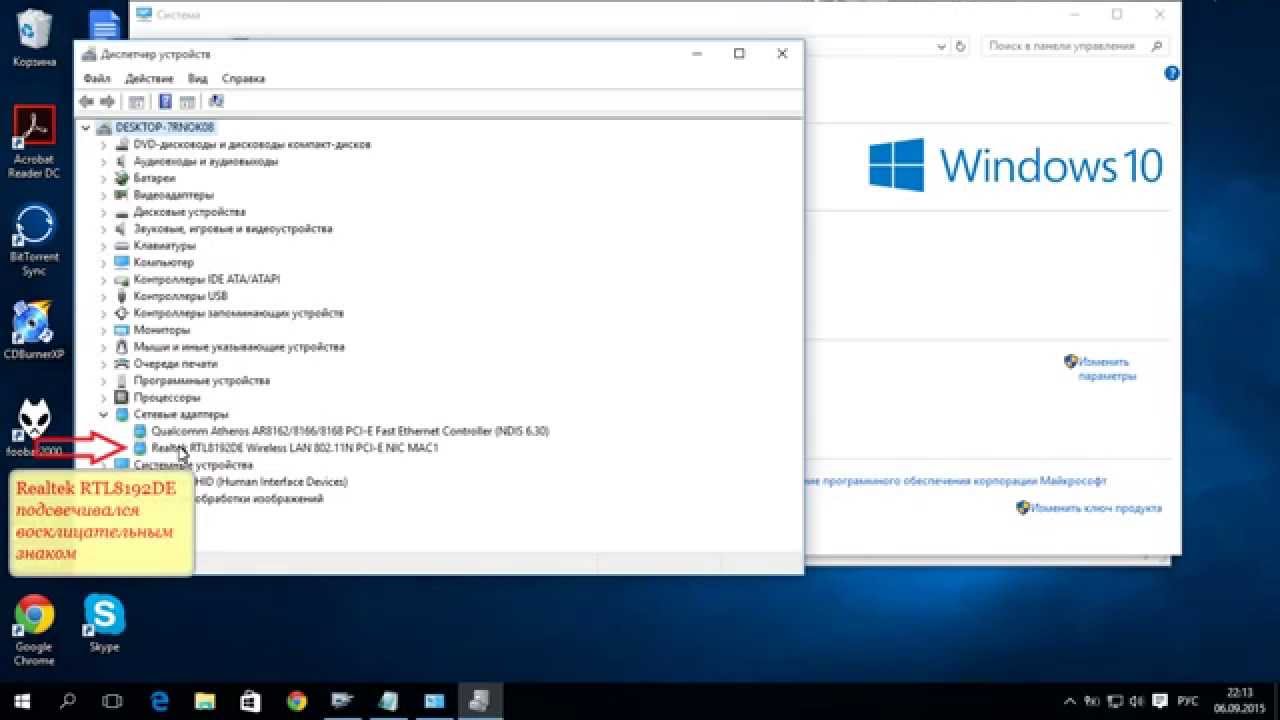
Task: Open the Действие menu
Action: 149,78
